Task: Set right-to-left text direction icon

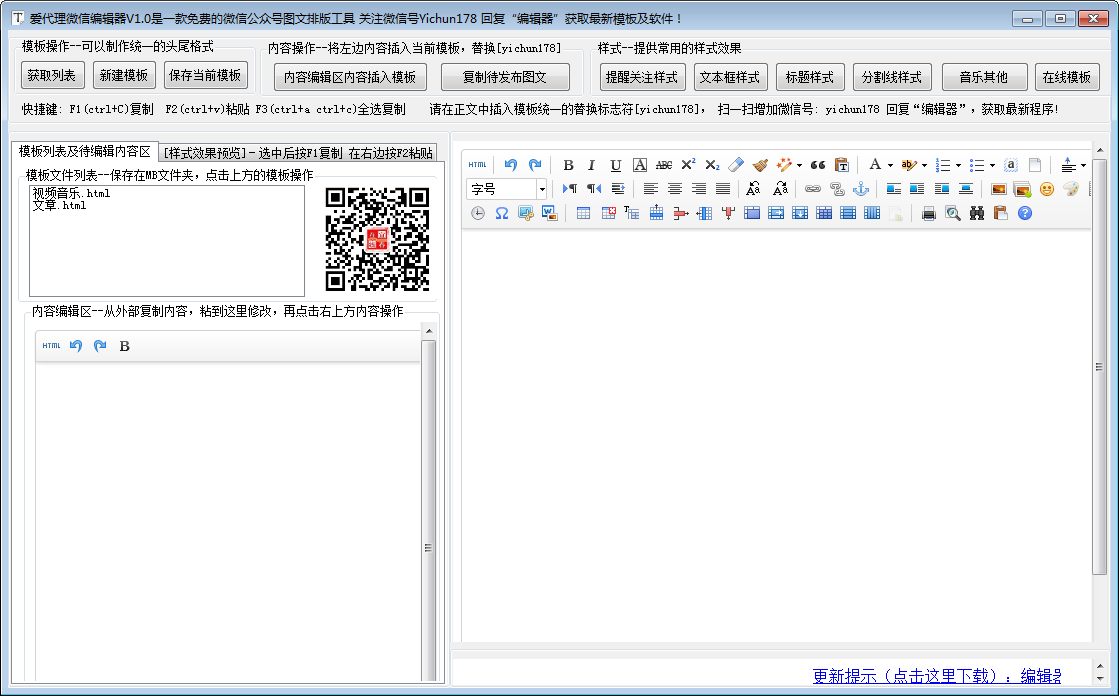Action: 594,188
